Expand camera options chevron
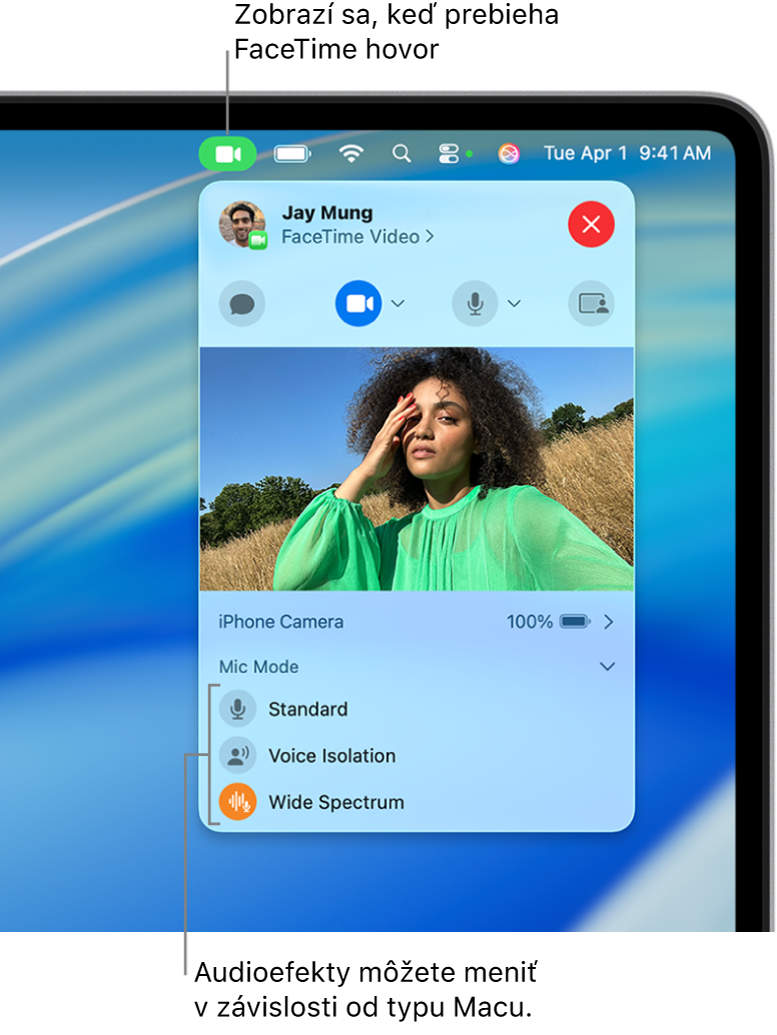777x1035 pixels. pyautogui.click(x=397, y=304)
